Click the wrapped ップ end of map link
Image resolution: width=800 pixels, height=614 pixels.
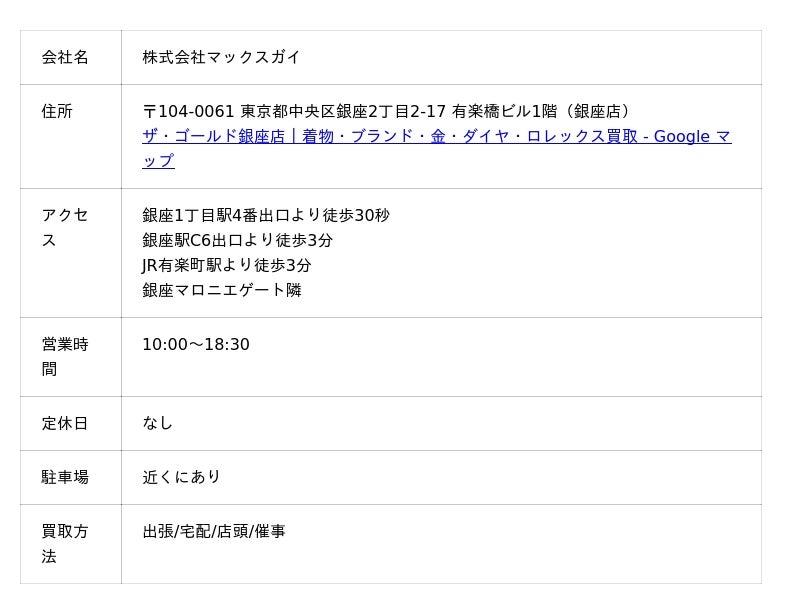click(x=159, y=161)
